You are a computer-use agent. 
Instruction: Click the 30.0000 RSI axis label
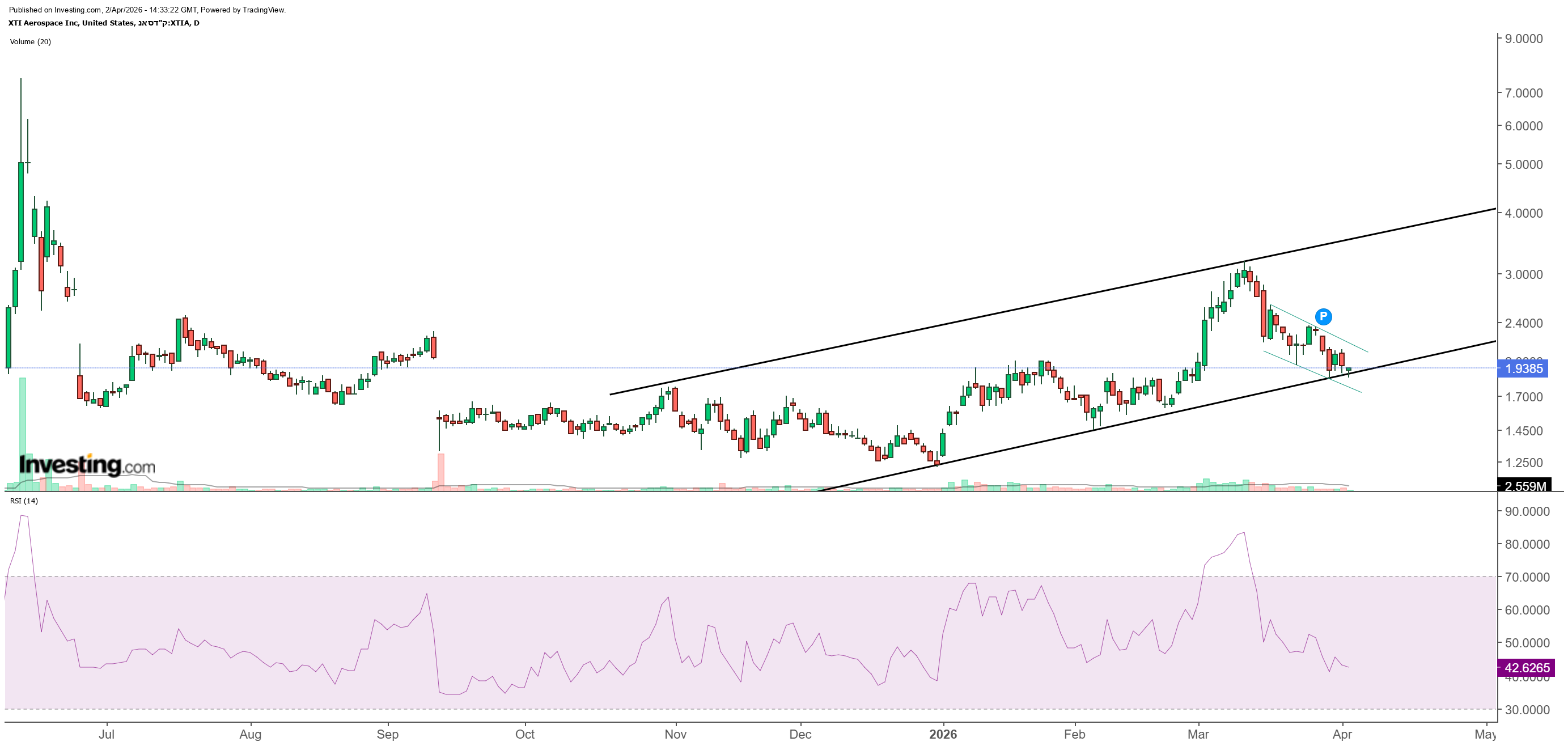coord(1527,710)
